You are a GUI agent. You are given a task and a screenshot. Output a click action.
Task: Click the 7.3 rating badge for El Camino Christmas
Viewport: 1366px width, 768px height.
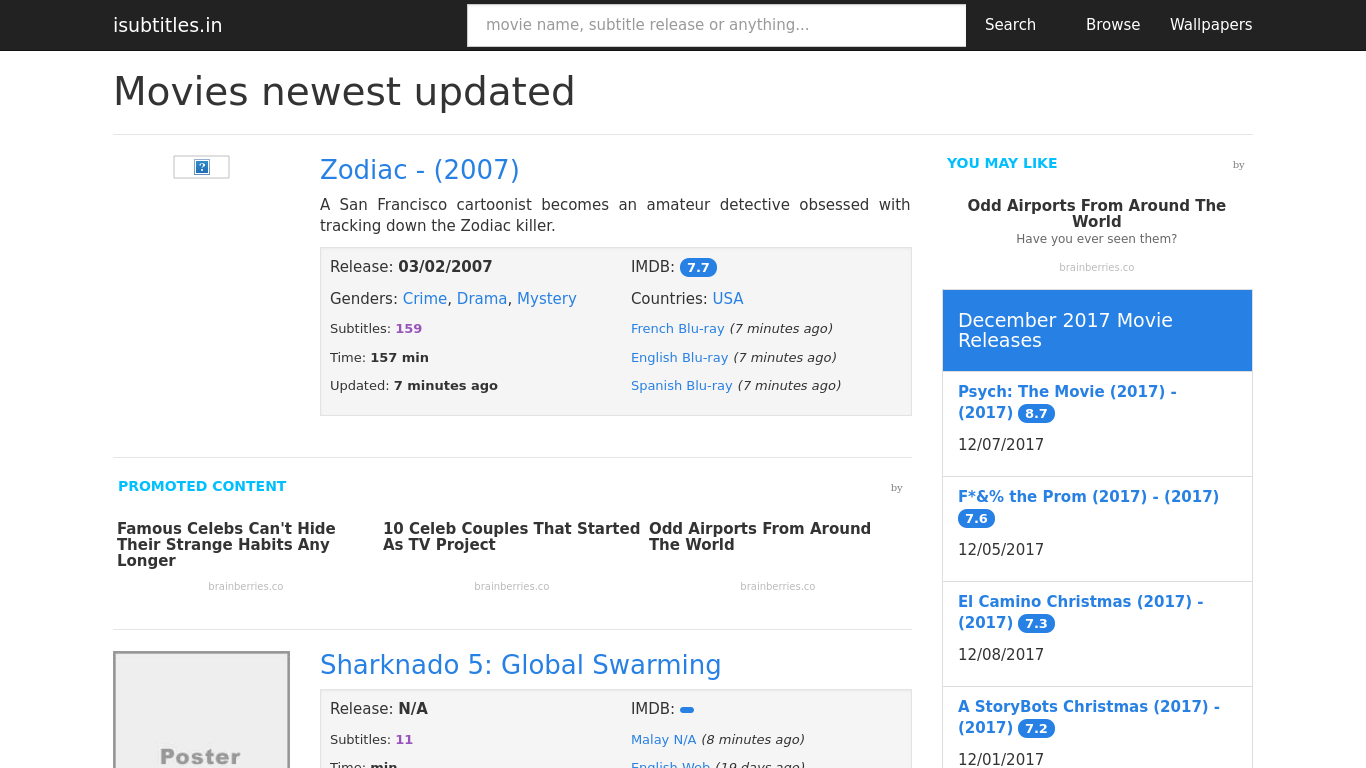click(1036, 623)
